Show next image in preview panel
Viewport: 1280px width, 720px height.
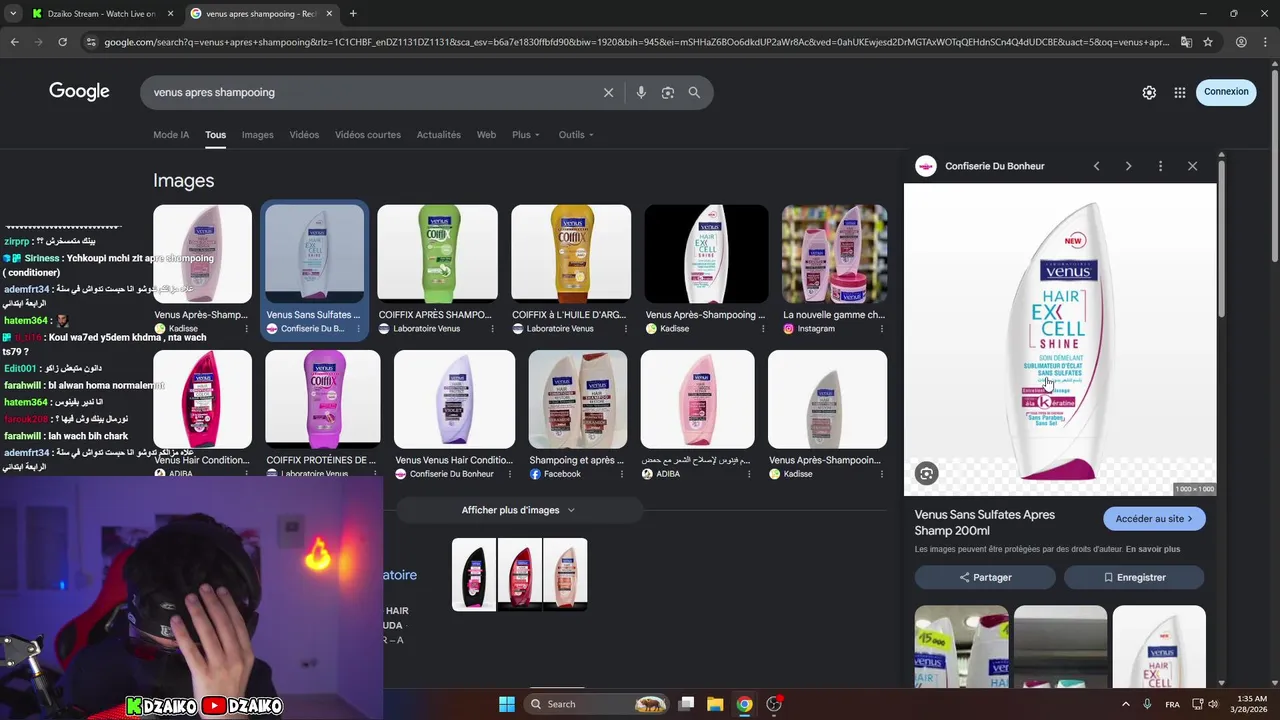(x=1128, y=166)
